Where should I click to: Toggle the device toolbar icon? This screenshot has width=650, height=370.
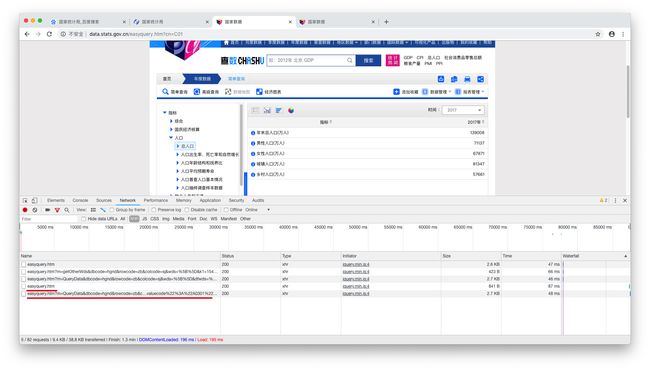[35, 201]
